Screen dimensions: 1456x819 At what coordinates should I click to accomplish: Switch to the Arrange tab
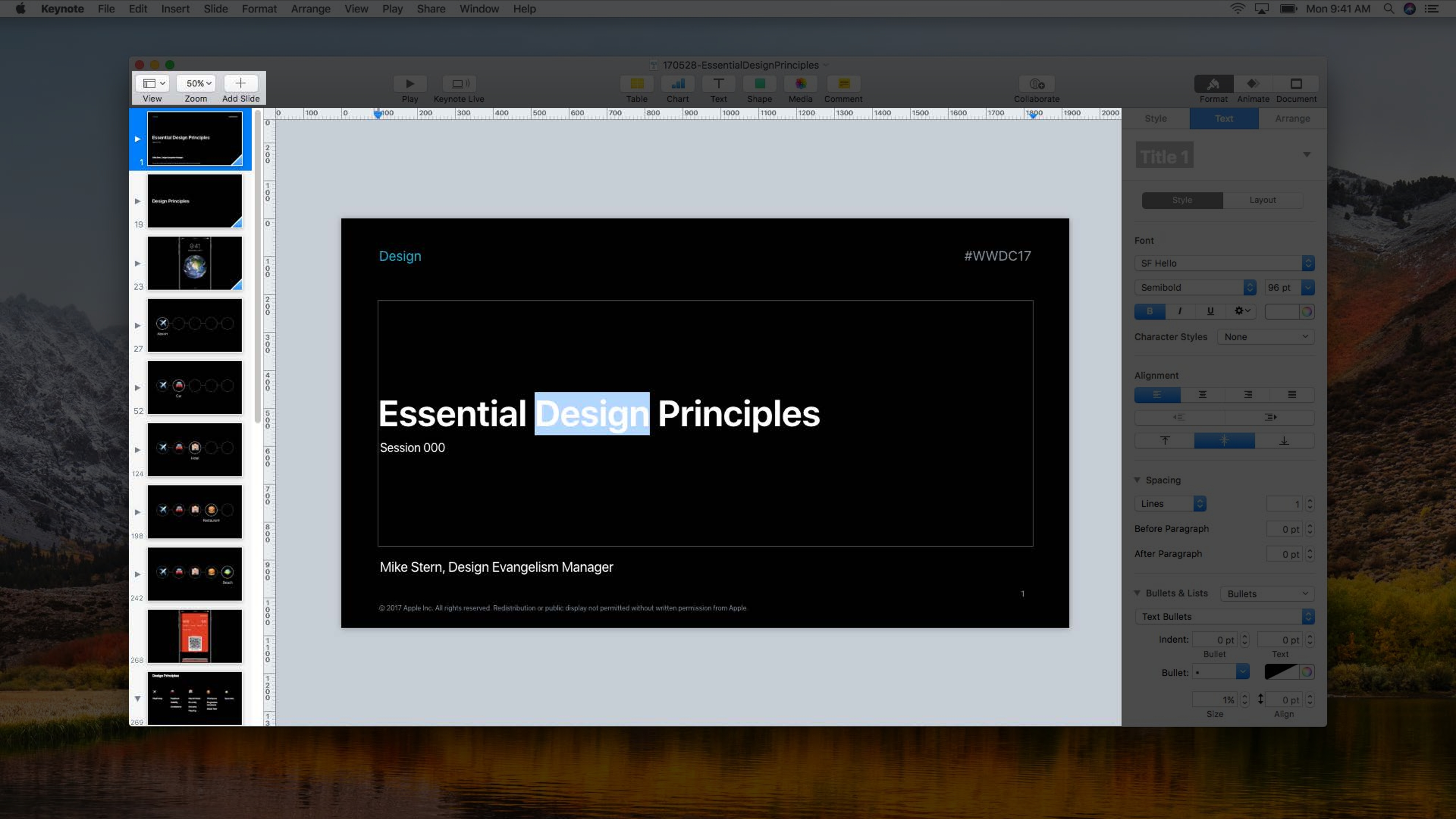click(1292, 119)
